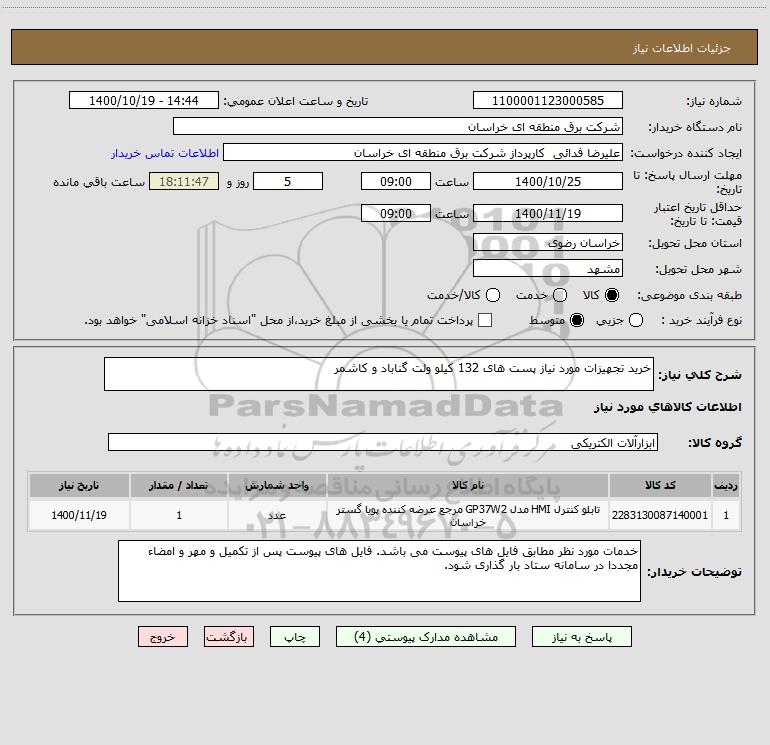Screen dimensions: 770x745
Task: Click the price validity hour field 09:00
Action: (396, 214)
